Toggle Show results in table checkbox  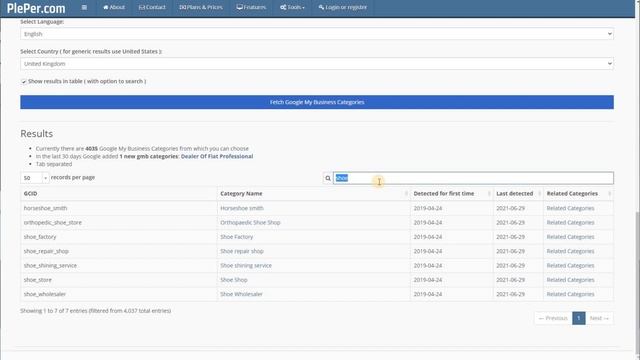coord(24,82)
